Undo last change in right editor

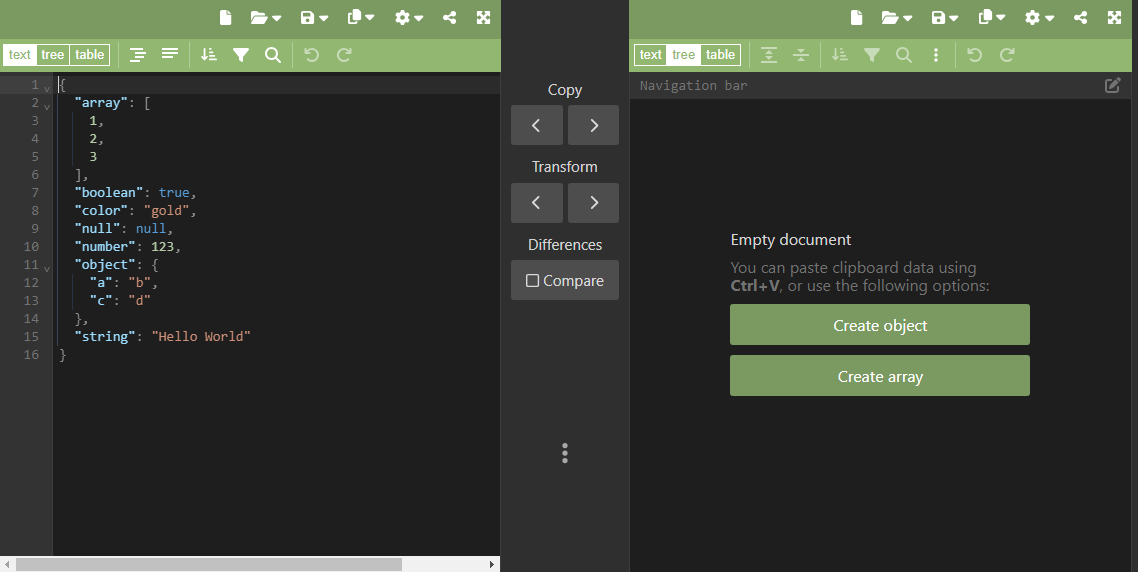click(975, 54)
